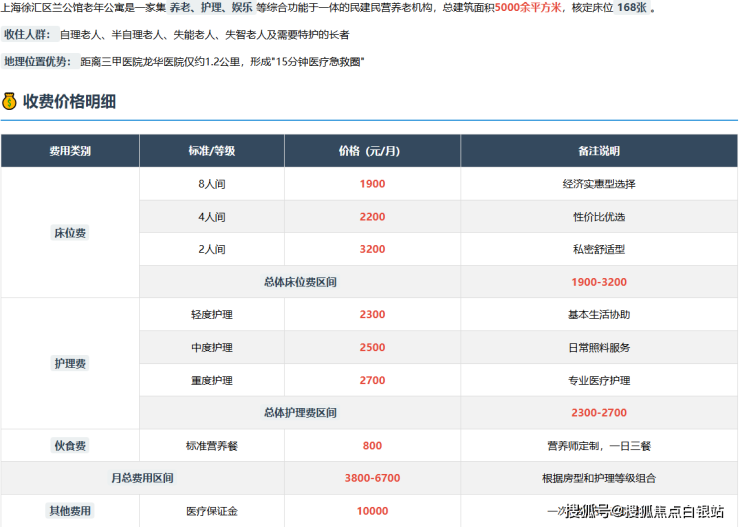Click the 收住人群 label tag
The height and width of the screenshot is (527, 740).
[27, 34]
